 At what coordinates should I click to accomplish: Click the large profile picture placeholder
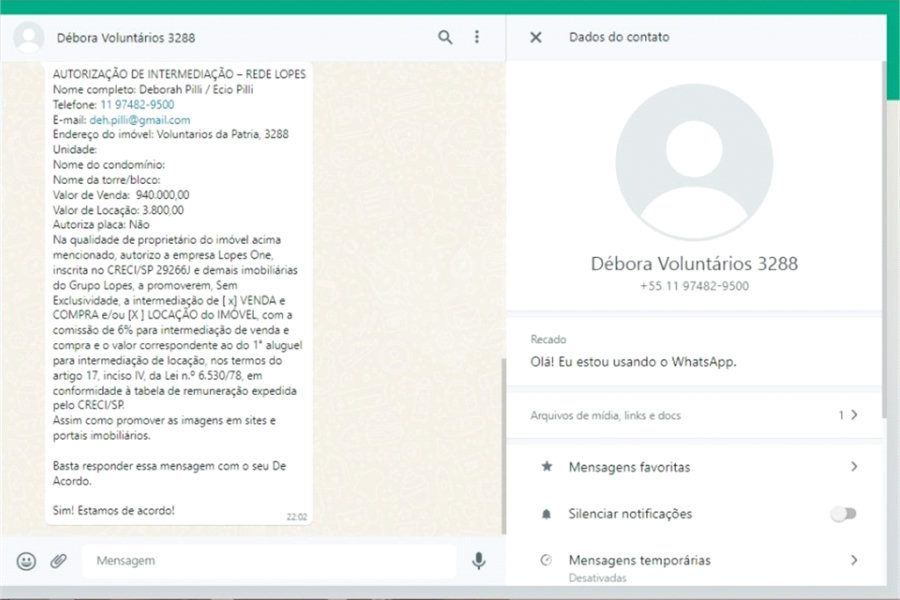pos(694,162)
